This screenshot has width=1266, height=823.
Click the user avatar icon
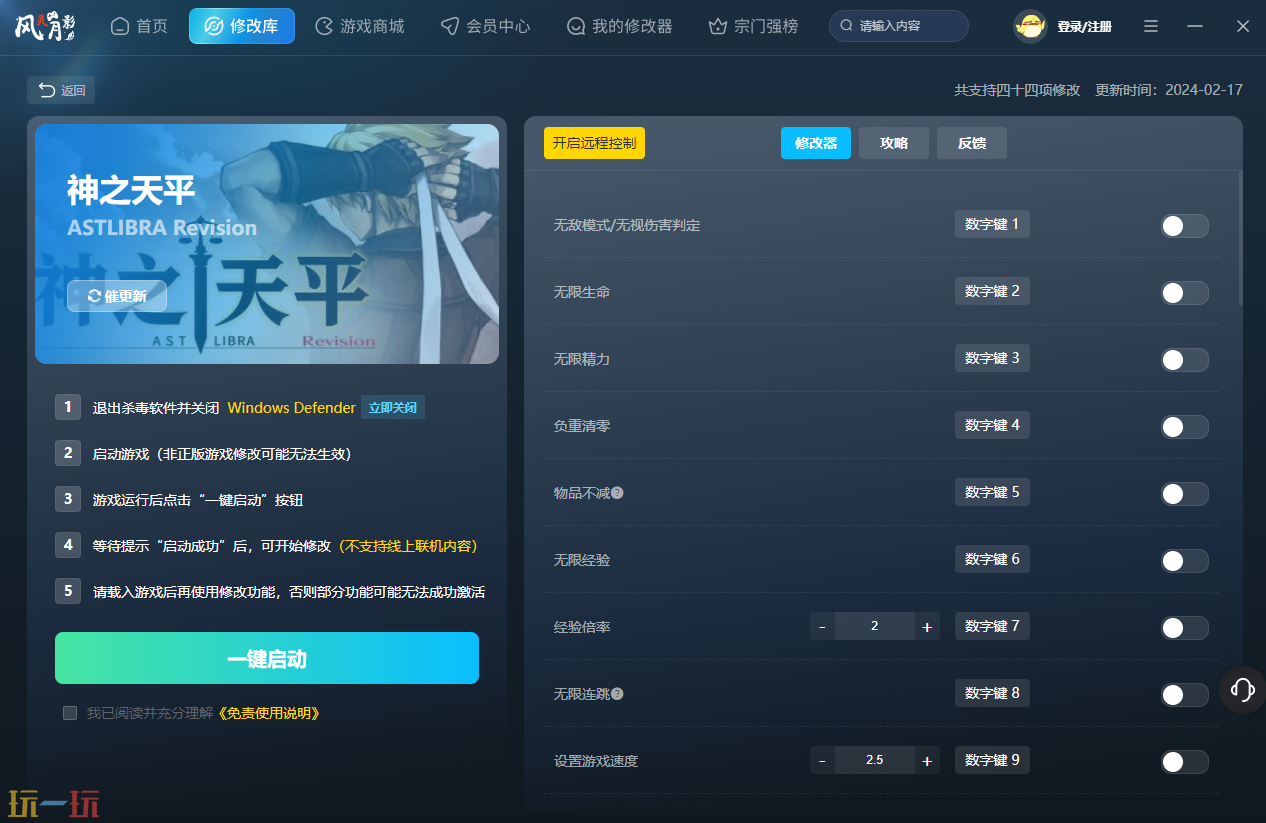click(1029, 26)
